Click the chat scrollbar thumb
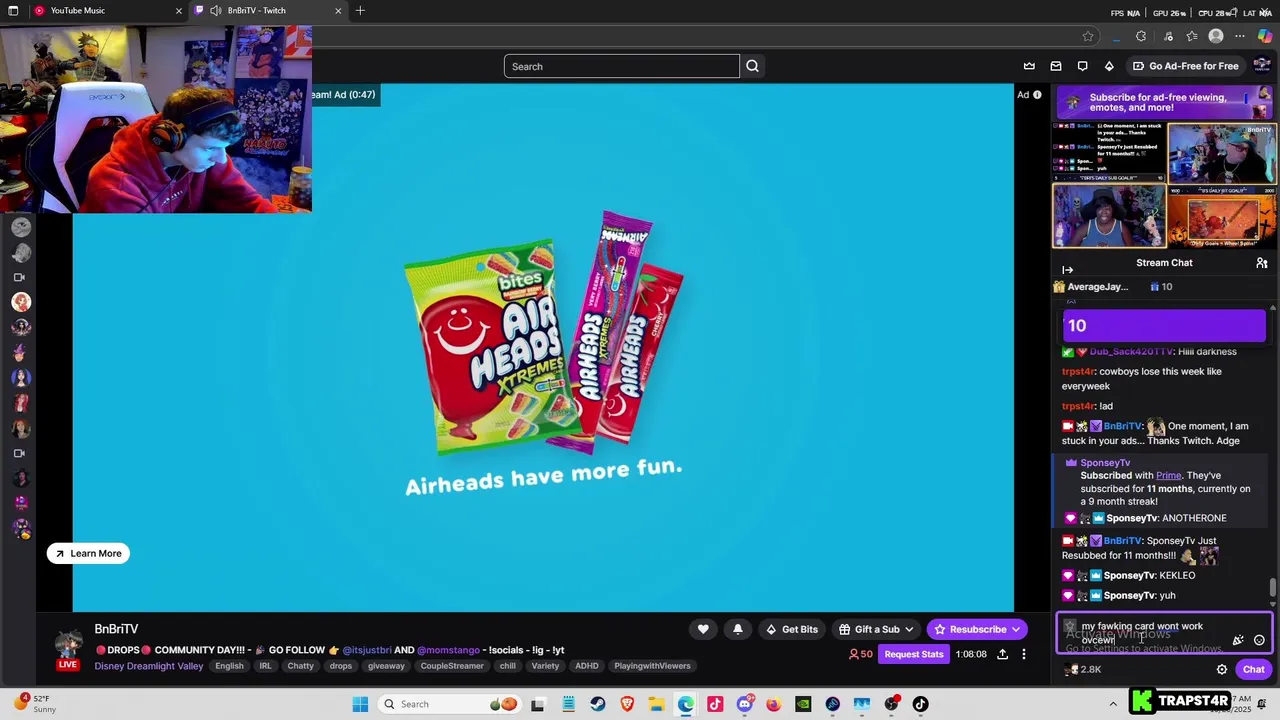Image resolution: width=1280 pixels, height=720 pixels. (x=1273, y=587)
